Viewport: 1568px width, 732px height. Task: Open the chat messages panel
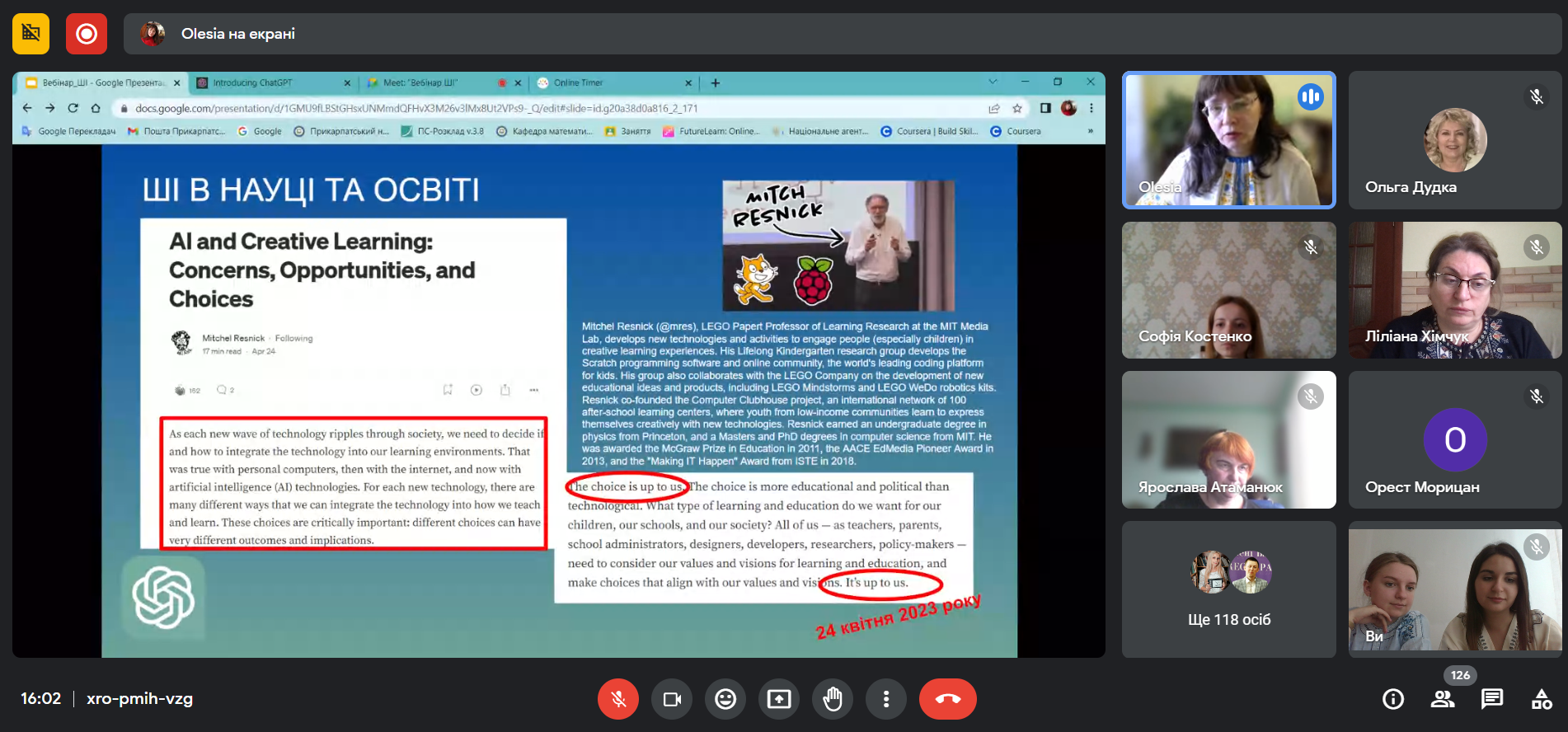tap(1491, 699)
